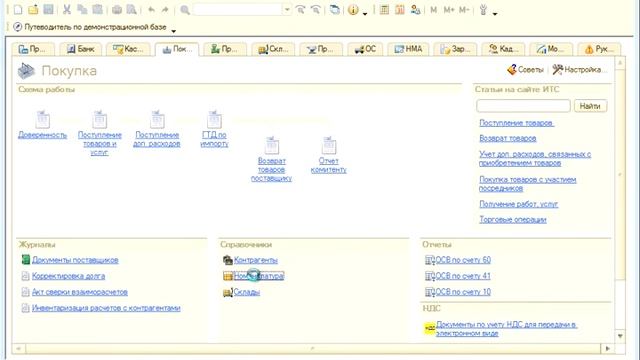Click the M- memory button
This screenshot has width=640, height=360.
click(x=464, y=9)
